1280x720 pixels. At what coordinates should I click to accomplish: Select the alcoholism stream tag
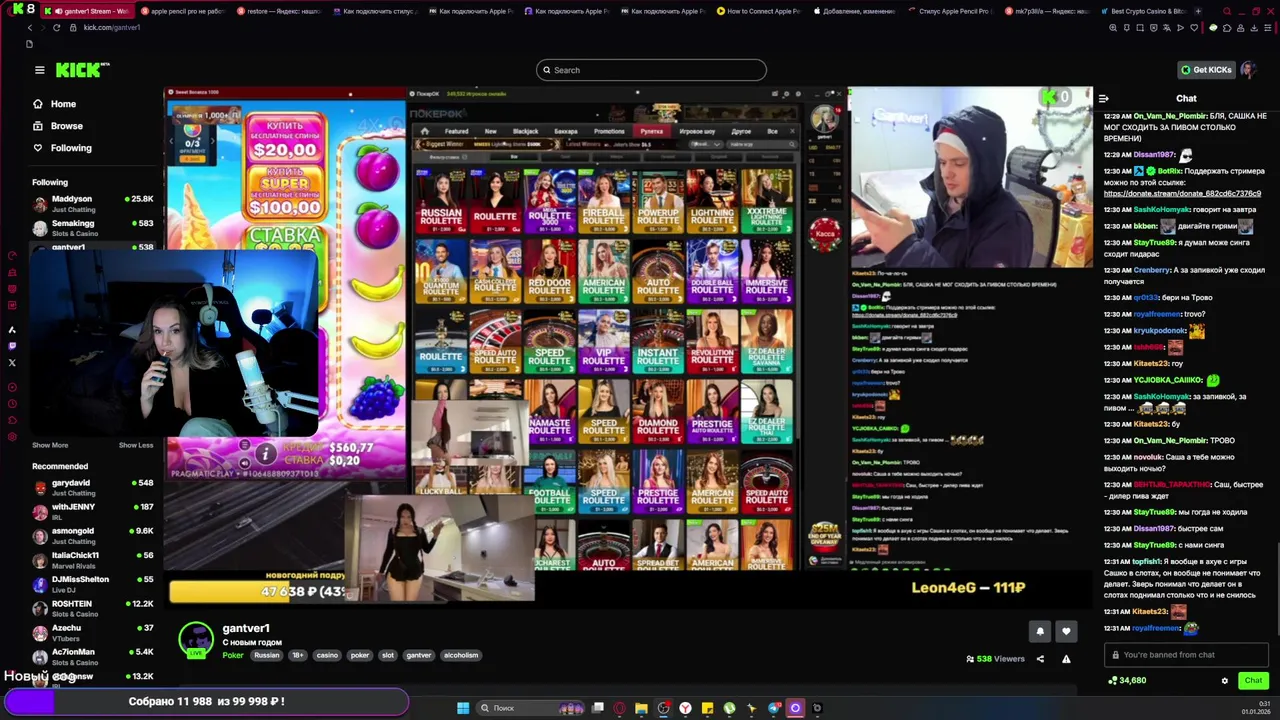[461, 655]
